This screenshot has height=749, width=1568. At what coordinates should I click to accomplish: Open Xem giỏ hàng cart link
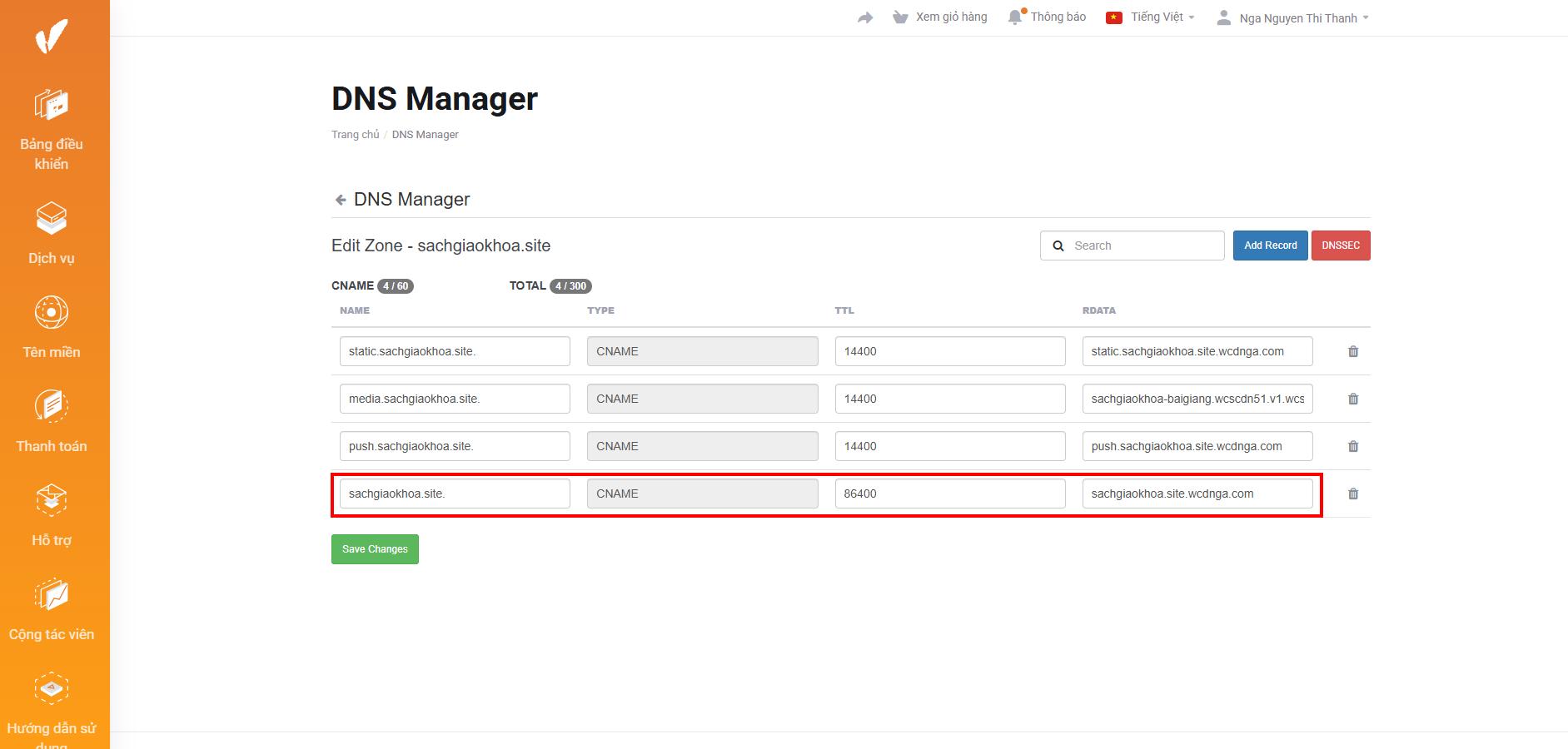tap(940, 17)
